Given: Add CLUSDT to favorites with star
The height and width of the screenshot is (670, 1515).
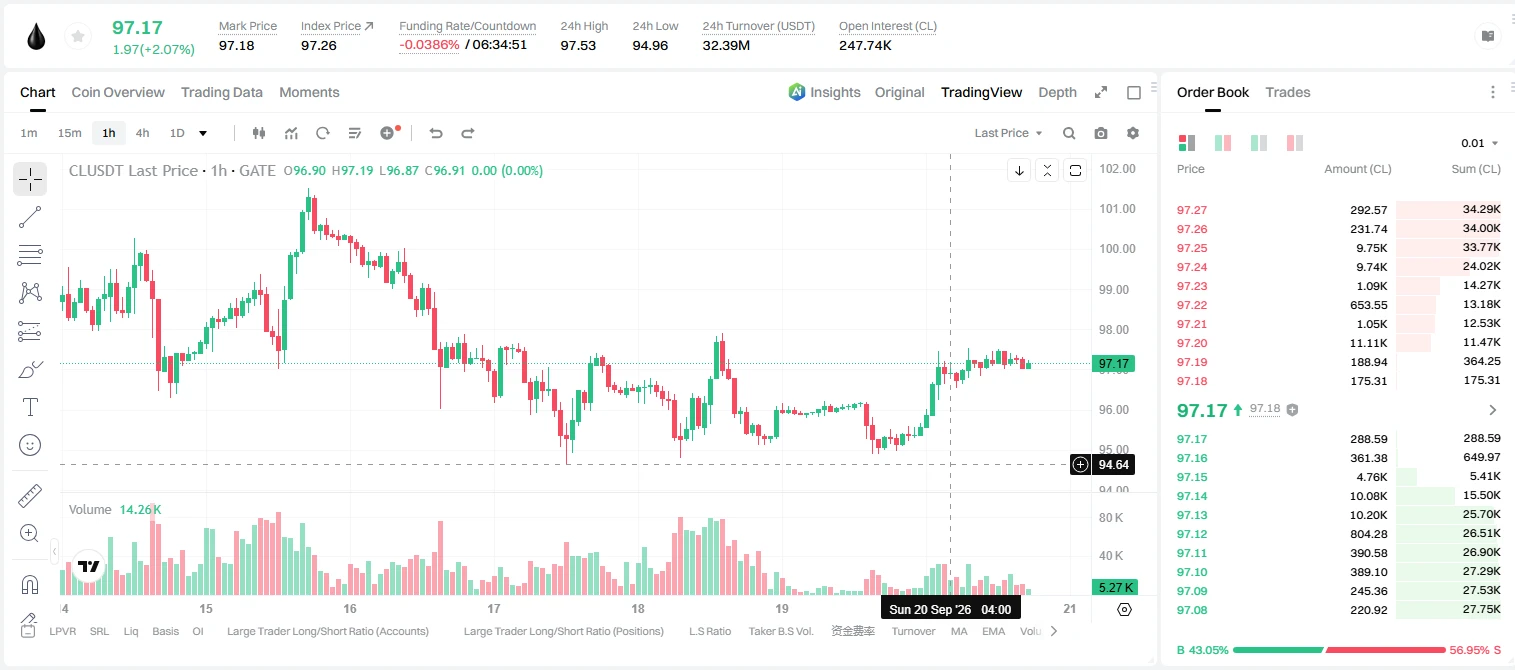Looking at the screenshot, I should [x=77, y=37].
